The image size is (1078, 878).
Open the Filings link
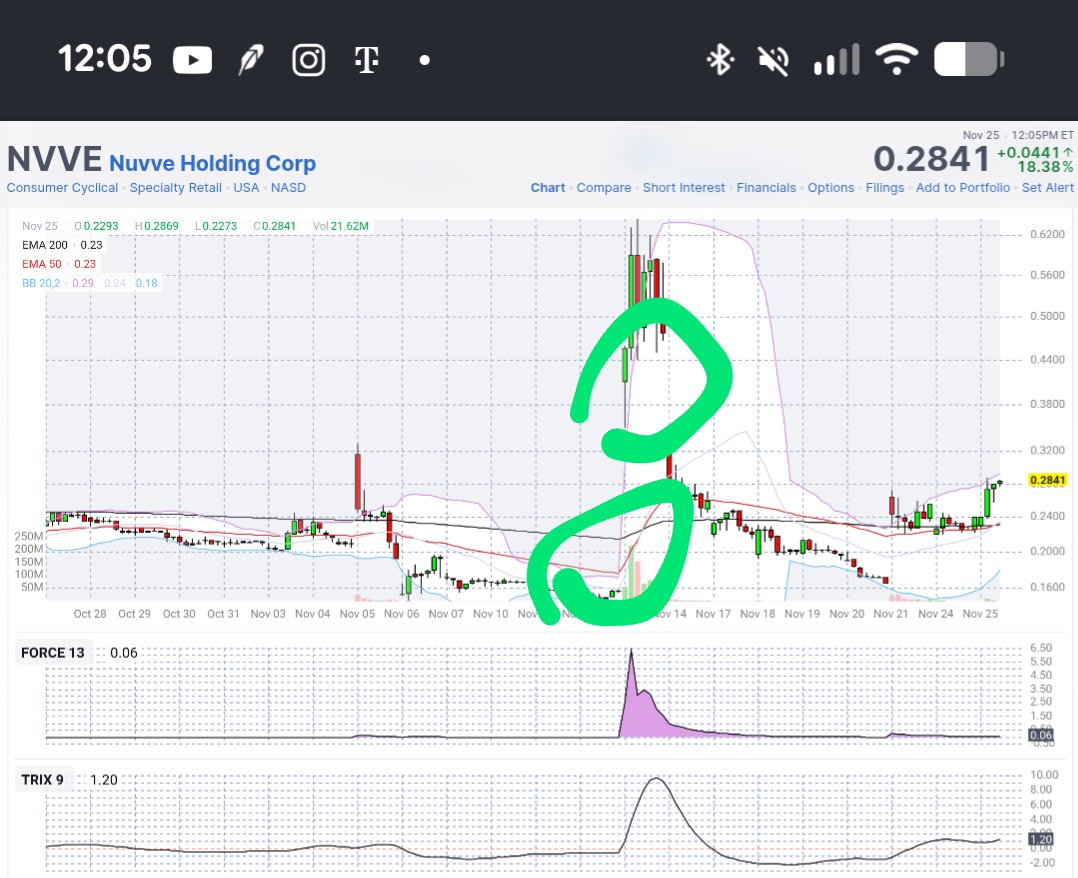click(x=885, y=188)
